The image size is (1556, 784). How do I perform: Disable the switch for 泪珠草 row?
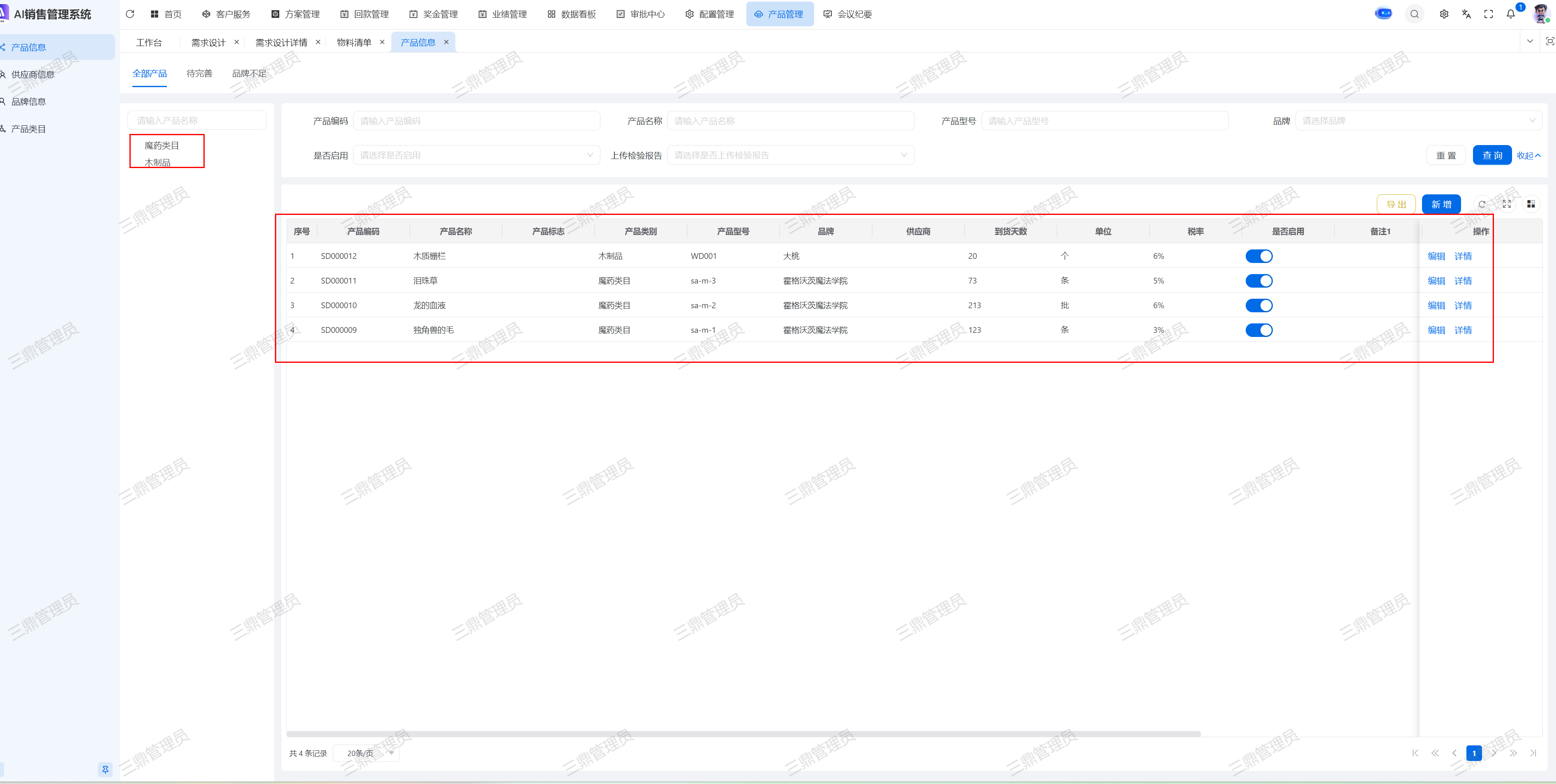tap(1259, 281)
